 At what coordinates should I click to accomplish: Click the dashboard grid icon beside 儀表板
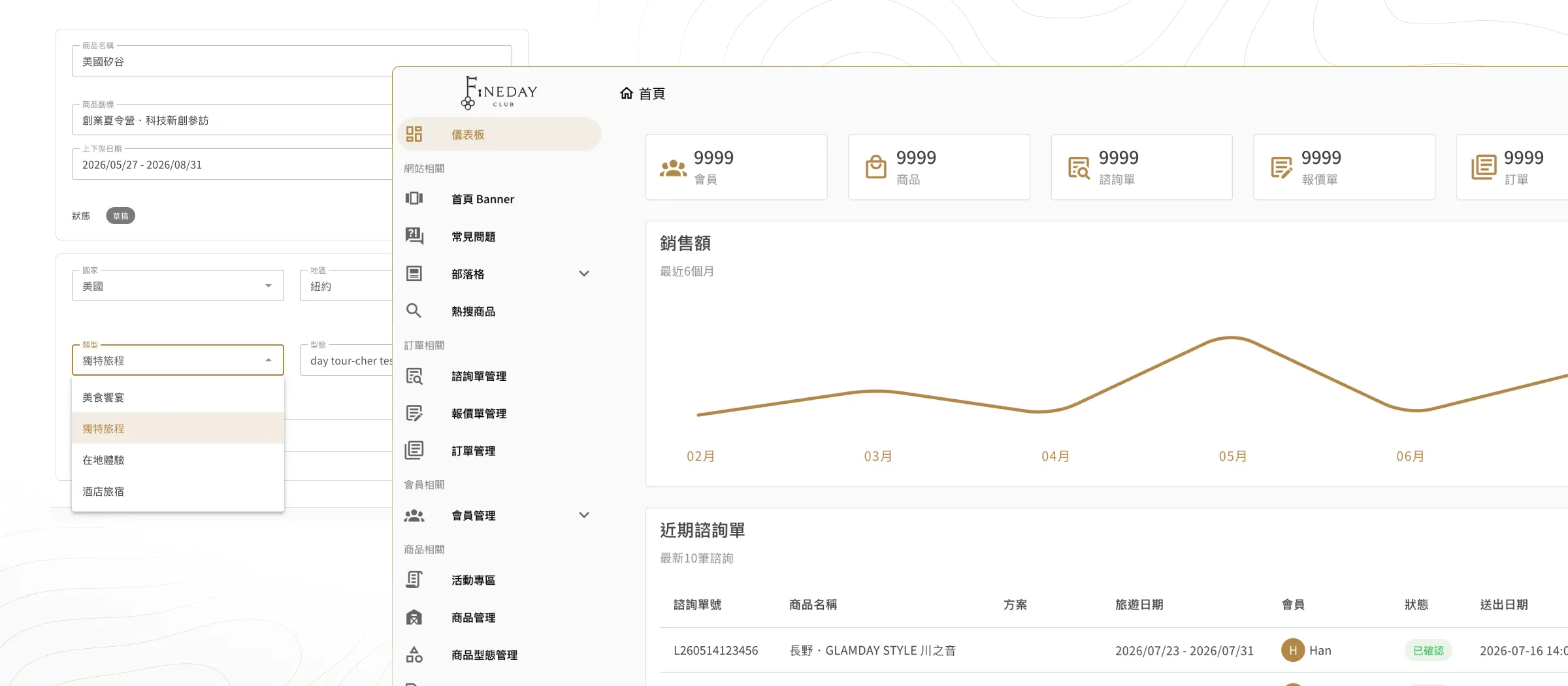click(x=414, y=134)
